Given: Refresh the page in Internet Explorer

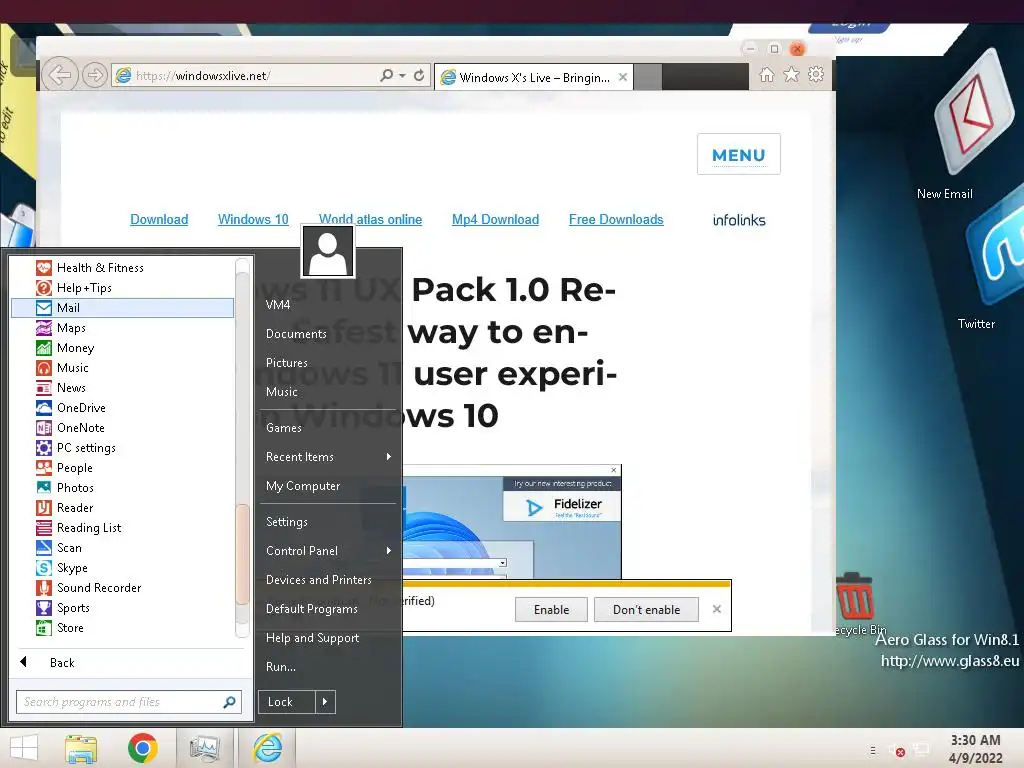Looking at the screenshot, I should tap(419, 75).
